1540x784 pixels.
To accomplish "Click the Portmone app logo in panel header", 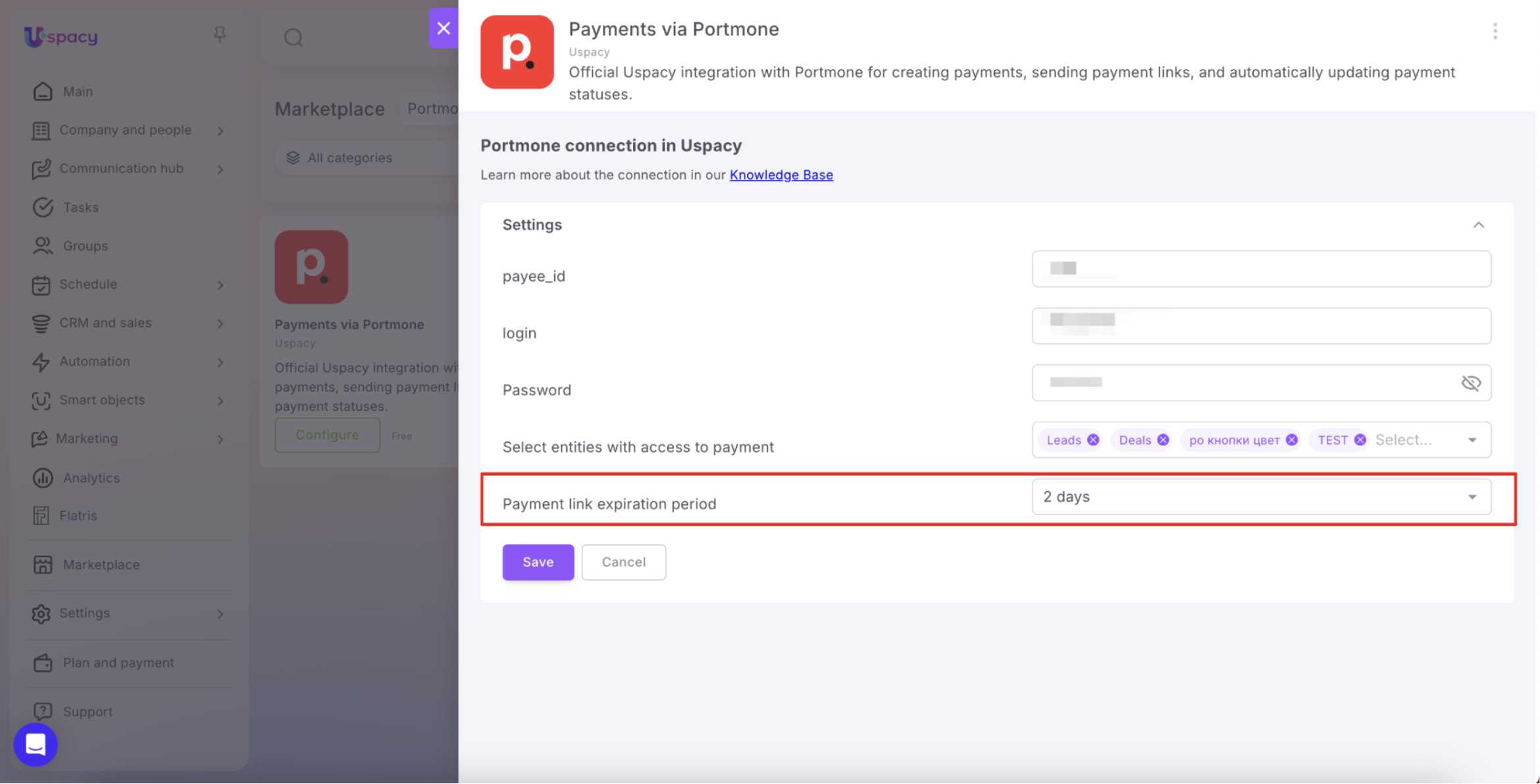I will (517, 52).
